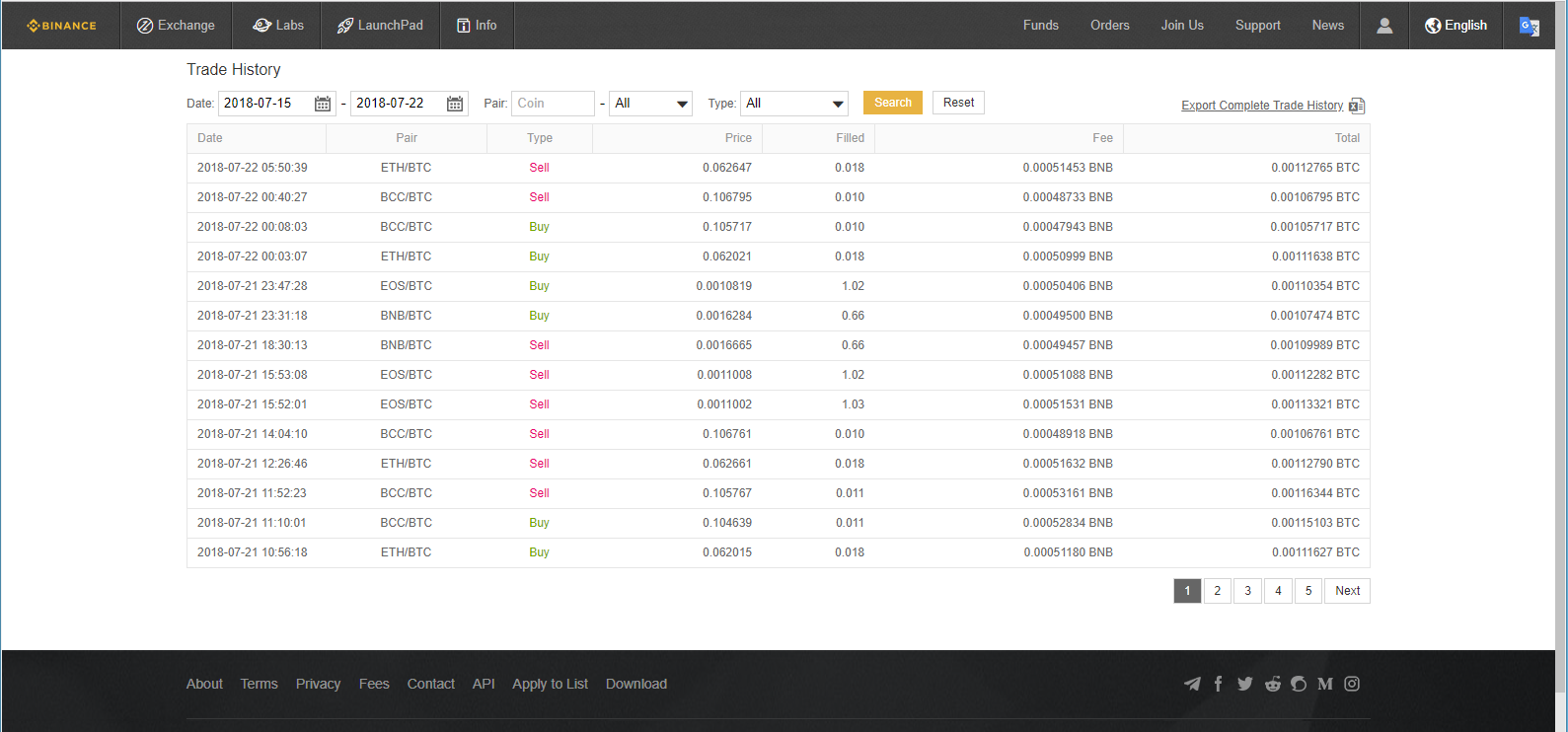Go to page 5
Image resolution: width=1568 pixels, height=732 pixels.
(1308, 591)
